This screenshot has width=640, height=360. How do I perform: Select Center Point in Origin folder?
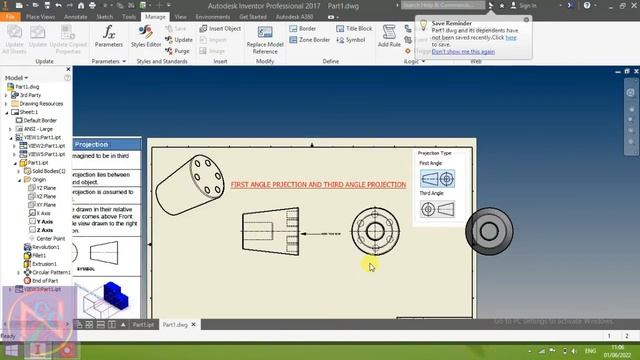(47, 238)
